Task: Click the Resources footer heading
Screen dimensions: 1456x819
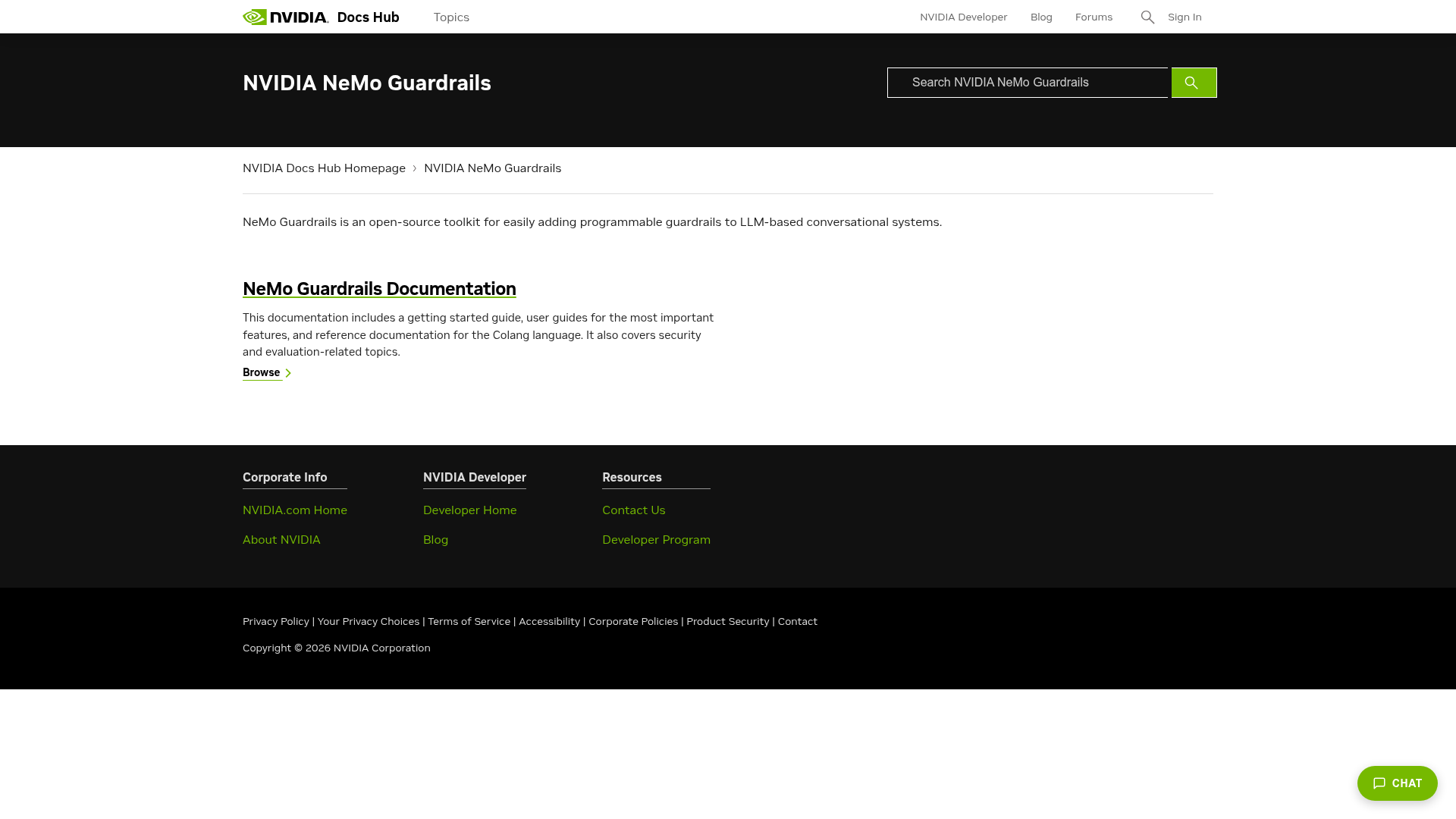Action: (x=632, y=478)
